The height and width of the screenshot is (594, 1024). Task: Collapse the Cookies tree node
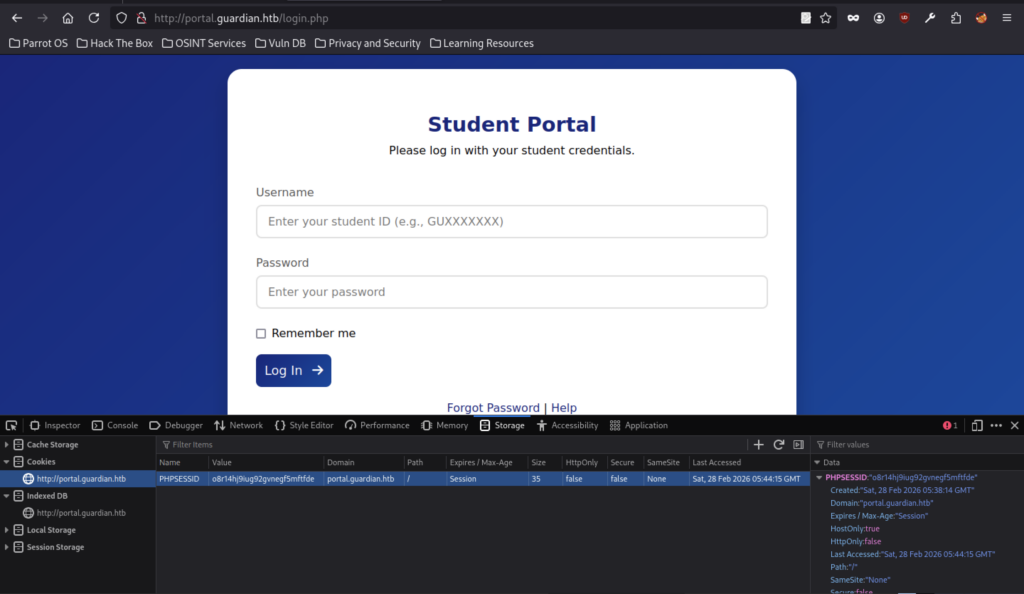(7, 462)
